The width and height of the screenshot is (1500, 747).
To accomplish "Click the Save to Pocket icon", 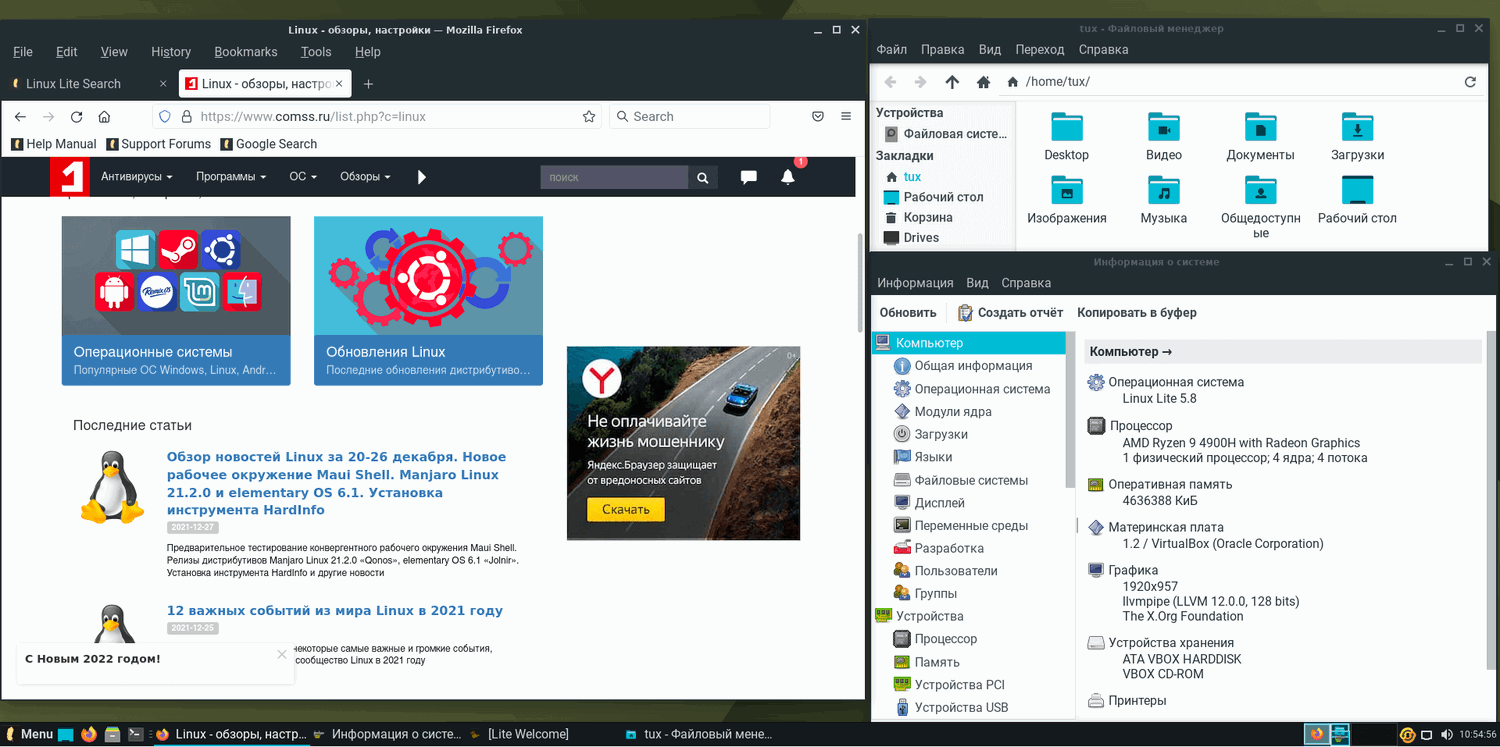I will click(817, 117).
